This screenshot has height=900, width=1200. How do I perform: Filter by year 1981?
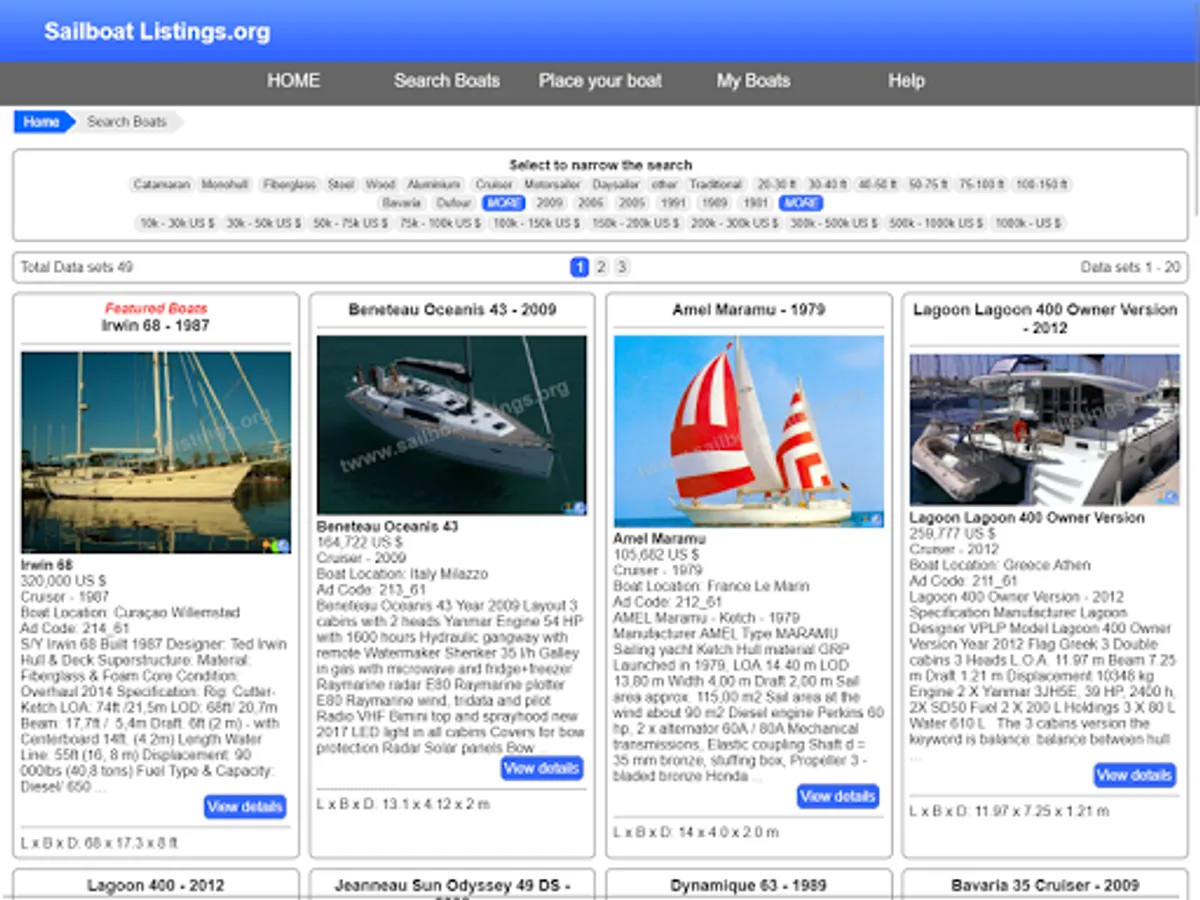(x=756, y=203)
